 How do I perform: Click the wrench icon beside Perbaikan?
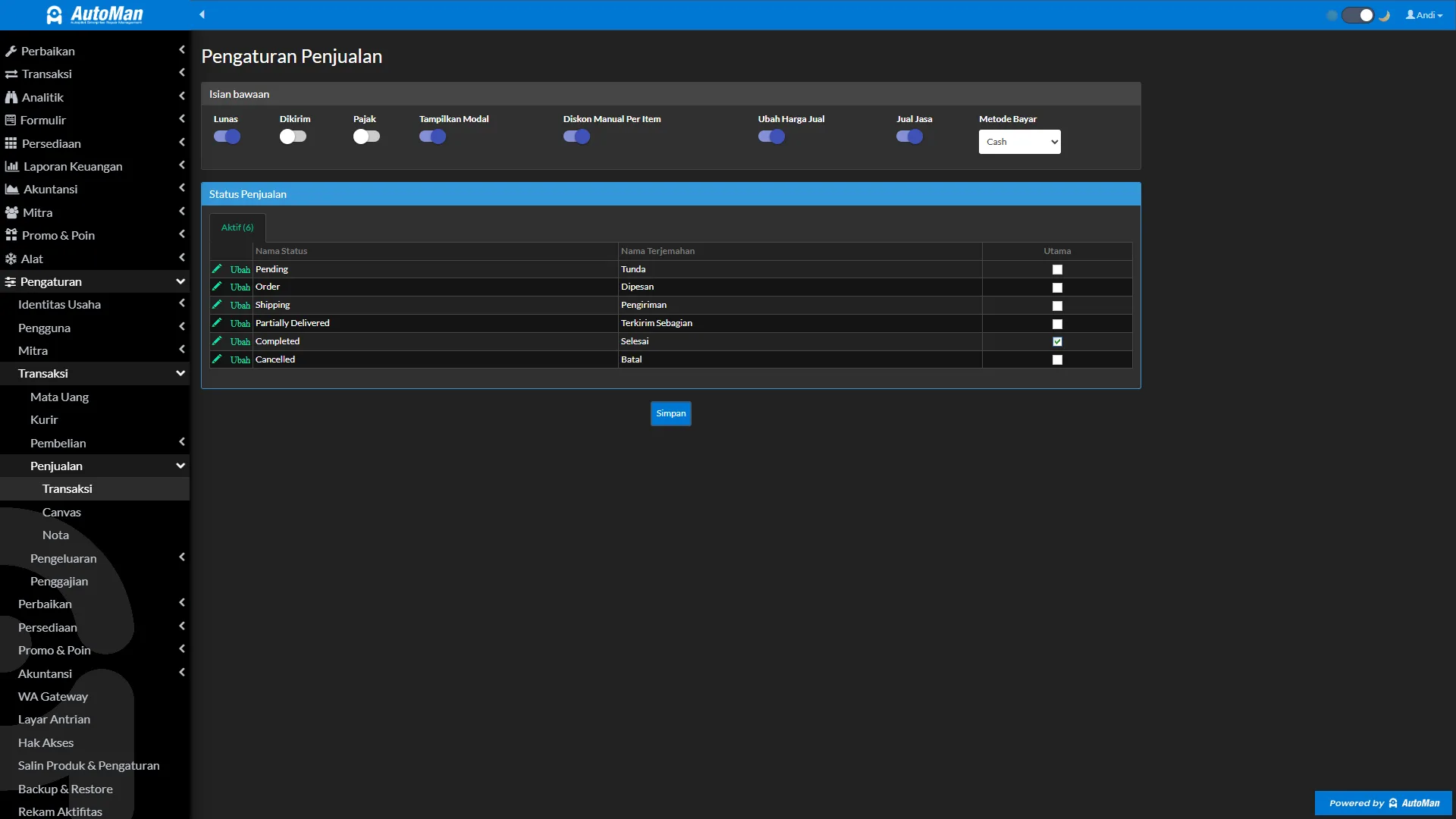11,52
